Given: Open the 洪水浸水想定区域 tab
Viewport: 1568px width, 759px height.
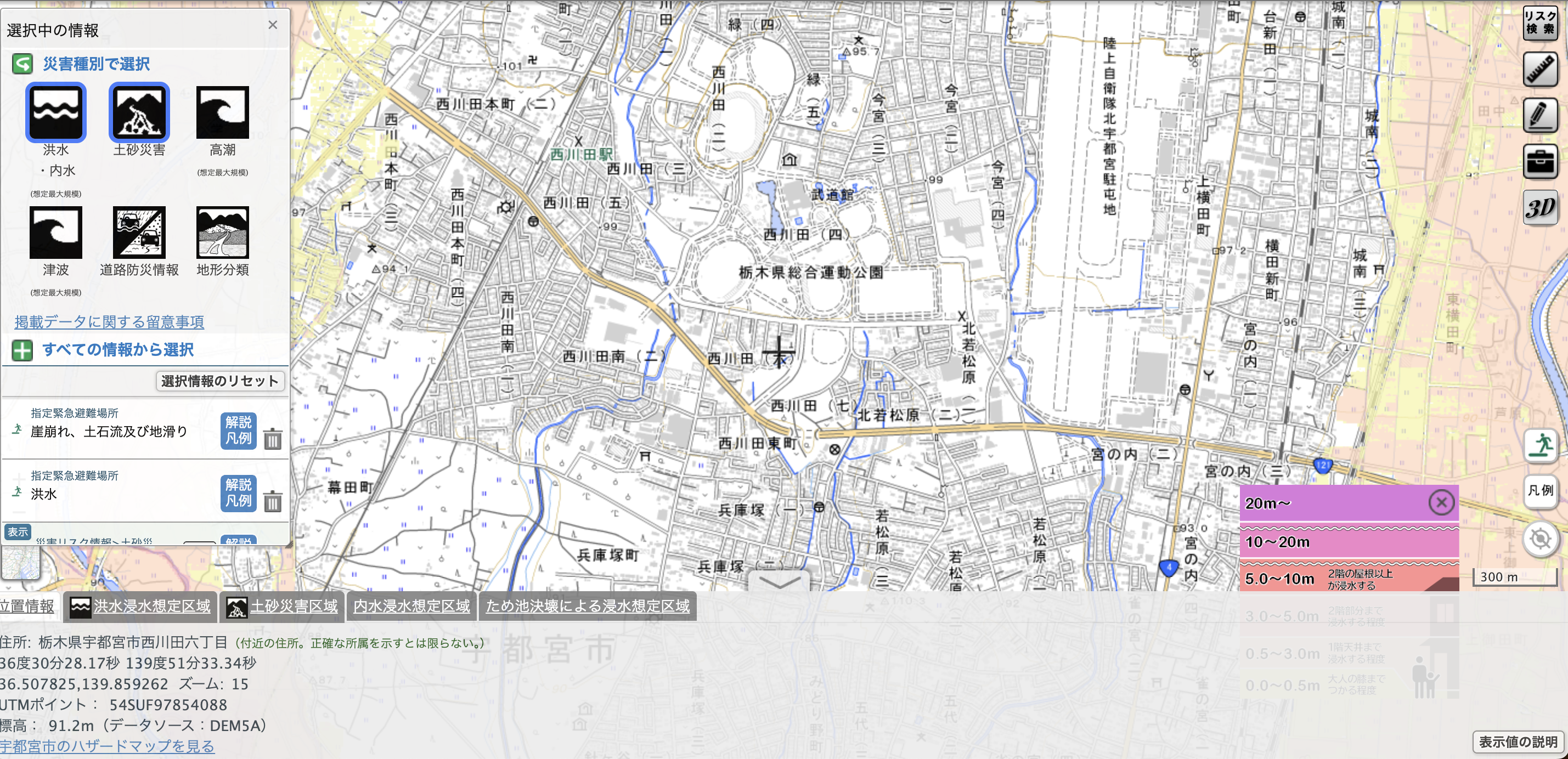Looking at the screenshot, I should pos(140,606).
